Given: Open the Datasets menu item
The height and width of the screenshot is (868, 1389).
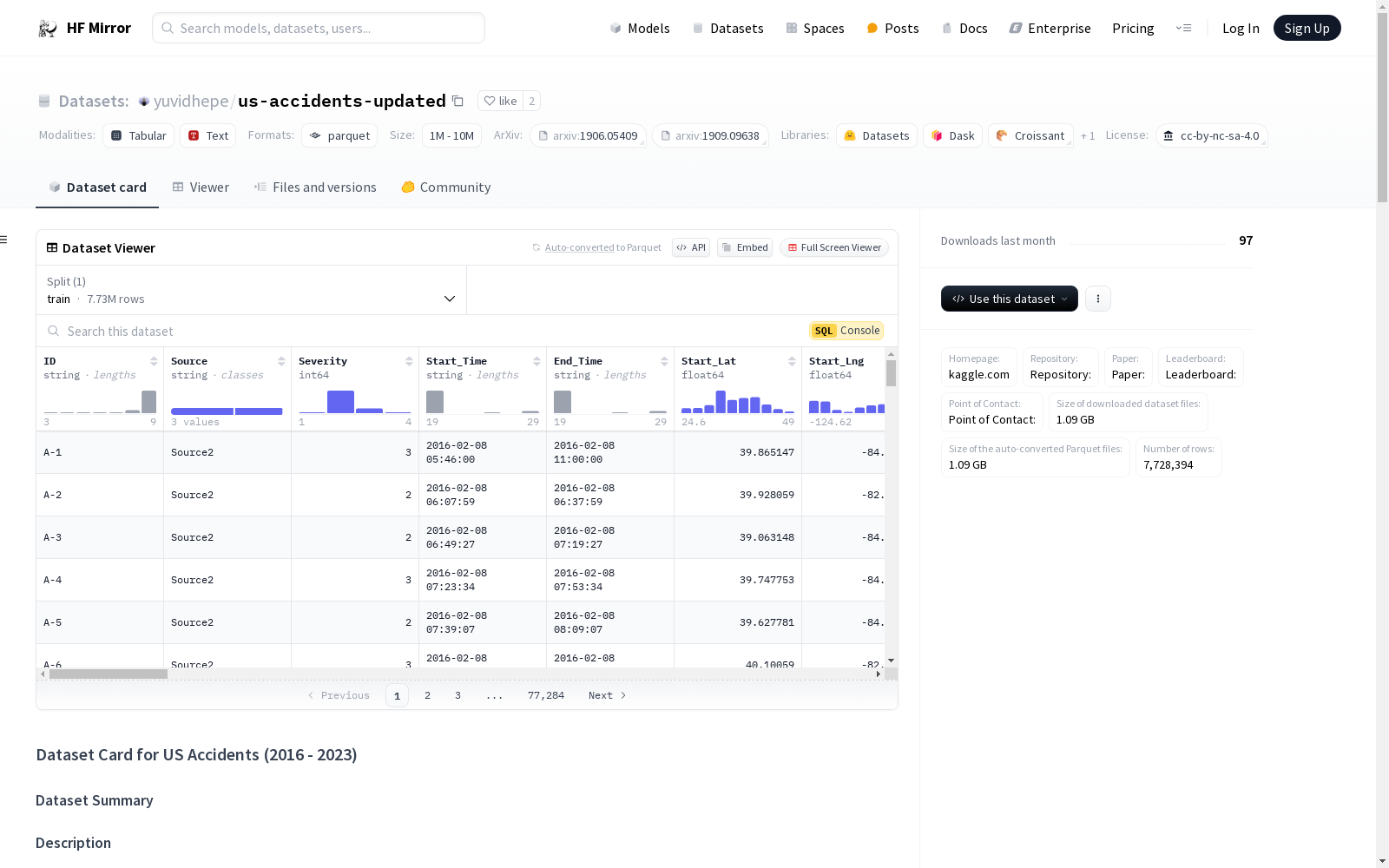Looking at the screenshot, I should pyautogui.click(x=727, y=29).
